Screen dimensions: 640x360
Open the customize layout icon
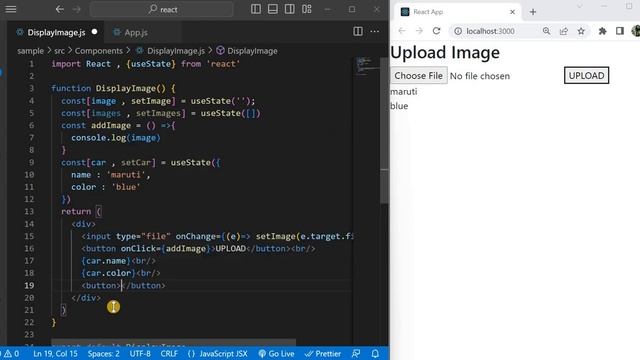point(307,9)
